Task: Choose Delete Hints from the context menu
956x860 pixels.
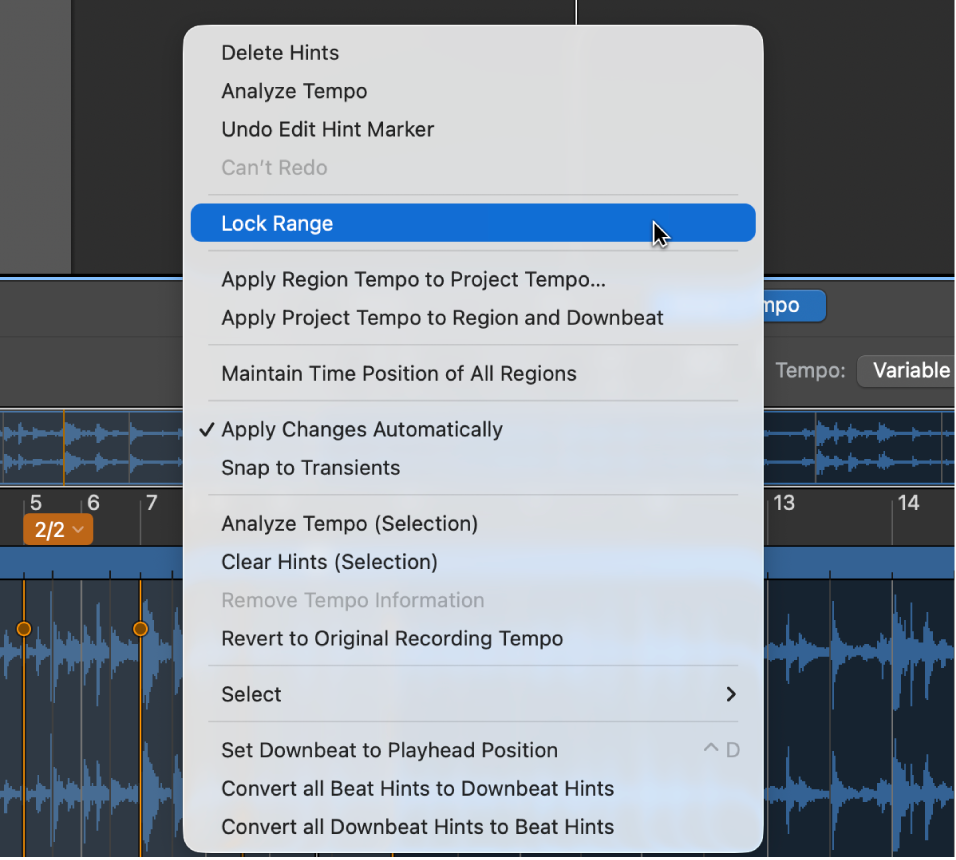Action: 473,53
